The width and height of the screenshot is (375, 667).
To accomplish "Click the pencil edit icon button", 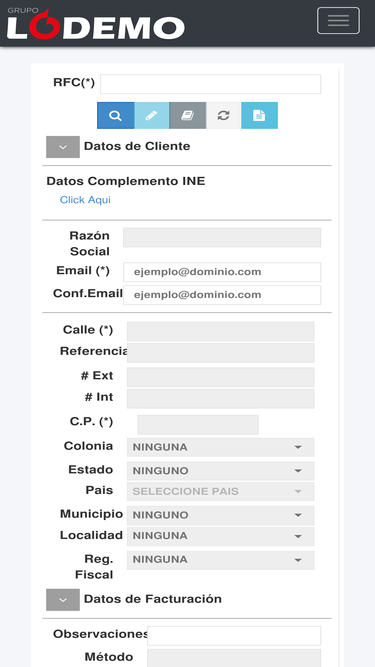I will [x=152, y=115].
